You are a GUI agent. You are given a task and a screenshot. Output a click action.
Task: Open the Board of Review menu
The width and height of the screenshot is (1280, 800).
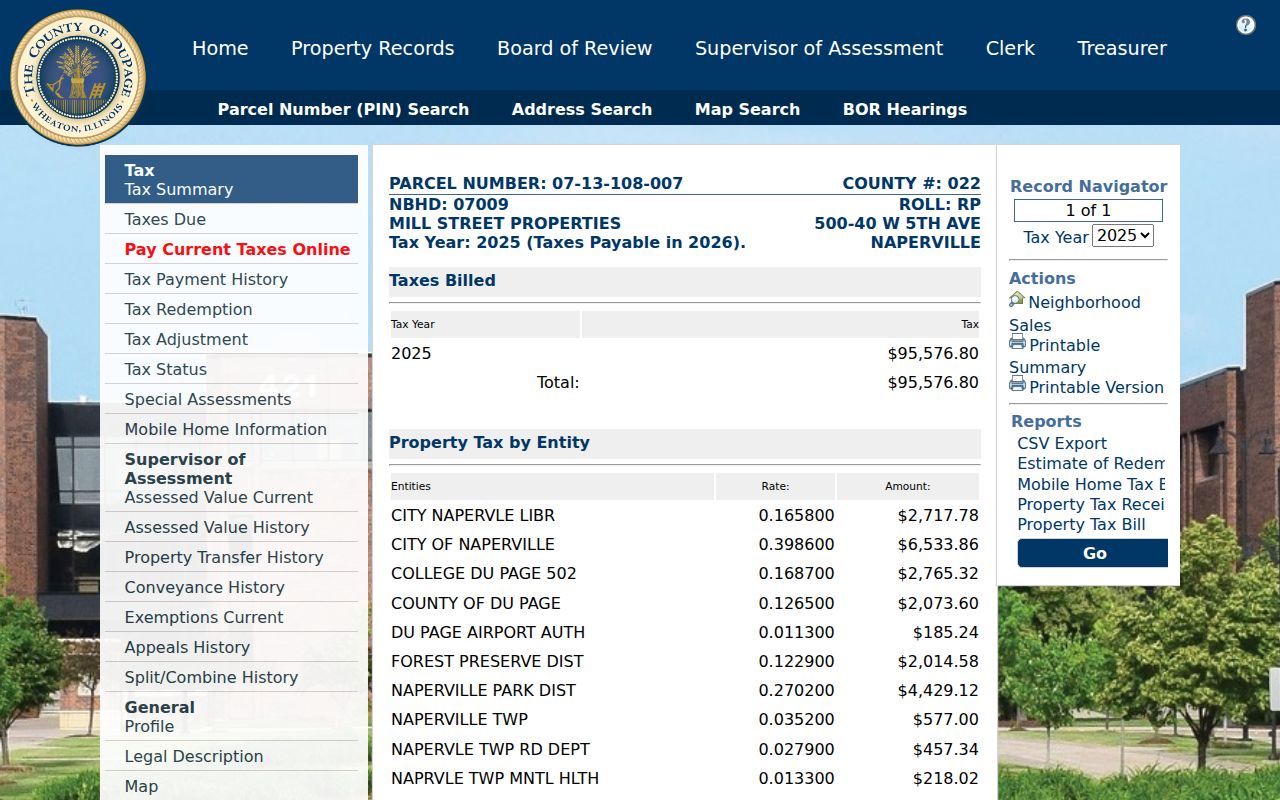[575, 48]
